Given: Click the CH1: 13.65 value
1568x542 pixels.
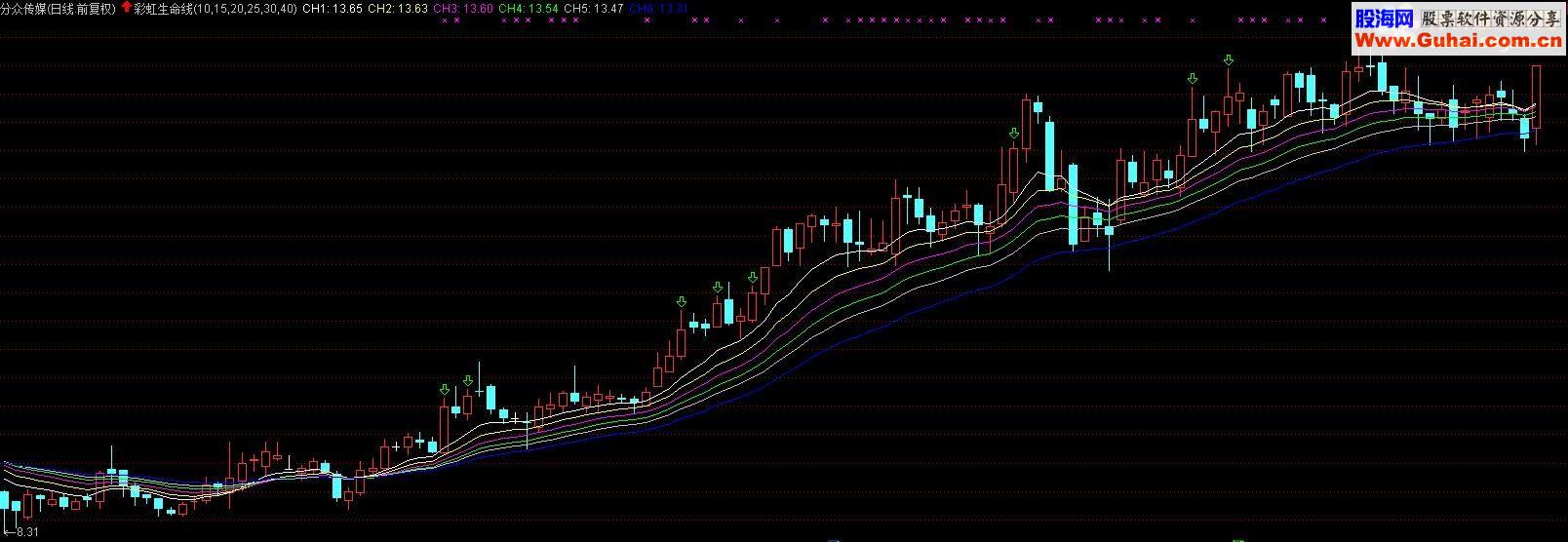Looking at the screenshot, I should coord(333,8).
